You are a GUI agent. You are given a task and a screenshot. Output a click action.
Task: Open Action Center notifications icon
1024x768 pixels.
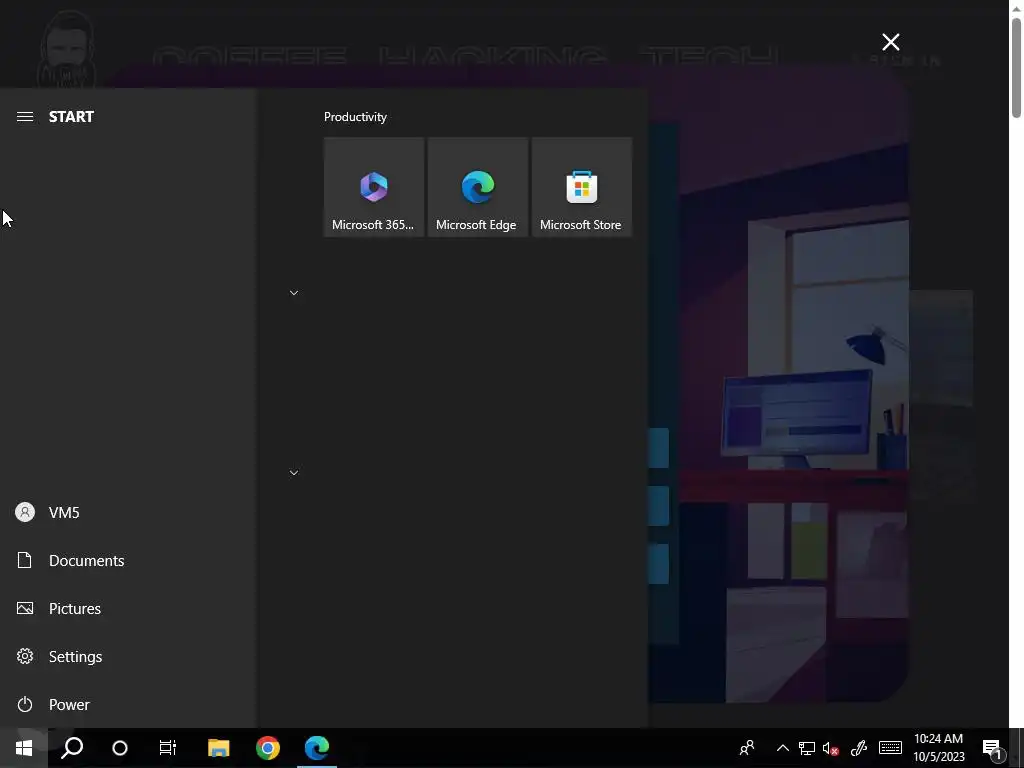point(992,748)
